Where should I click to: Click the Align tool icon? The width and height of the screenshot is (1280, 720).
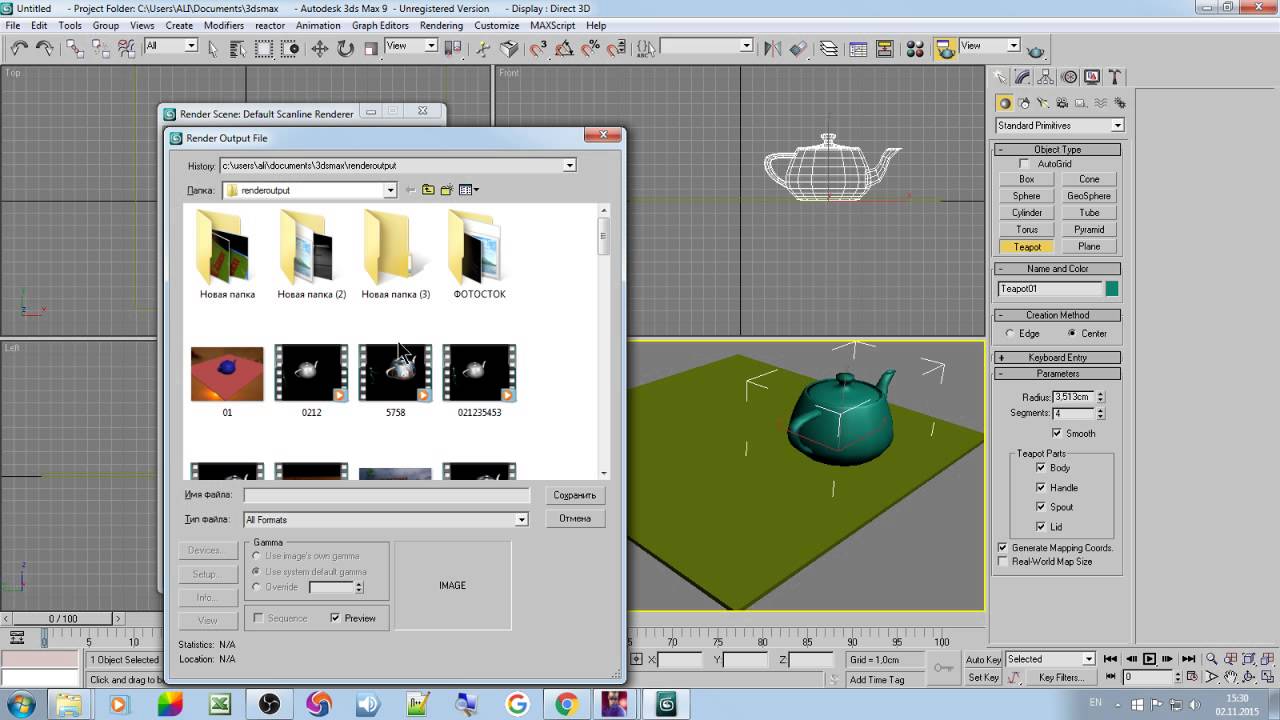click(798, 48)
